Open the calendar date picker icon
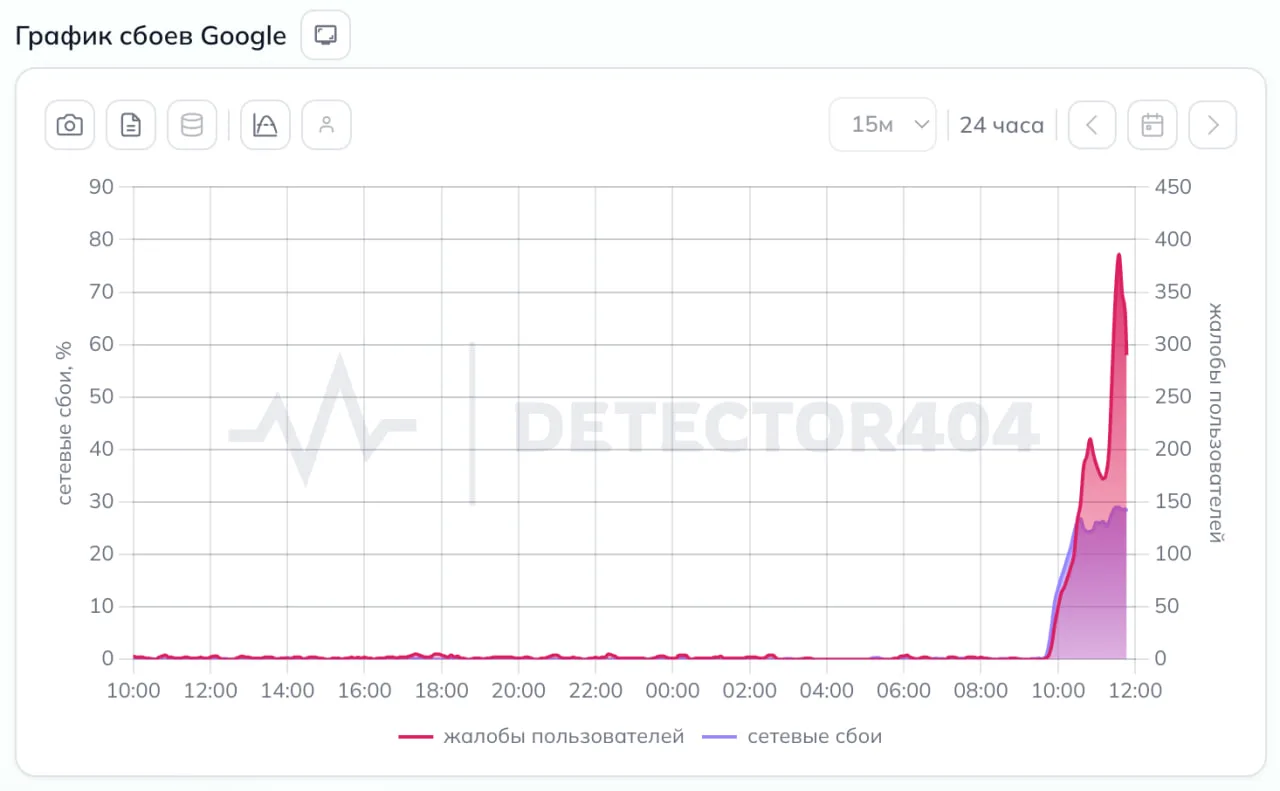Image resolution: width=1280 pixels, height=791 pixels. tap(1153, 125)
